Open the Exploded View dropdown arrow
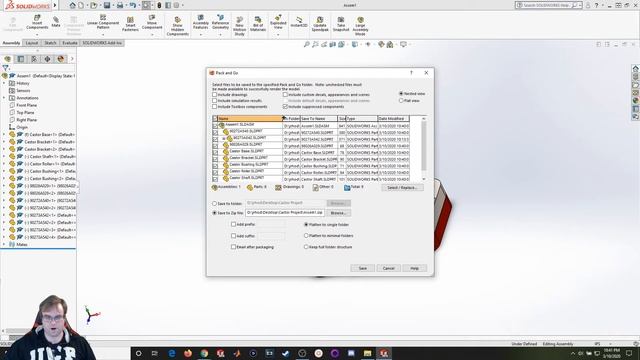The height and width of the screenshot is (360, 640). pos(278,34)
